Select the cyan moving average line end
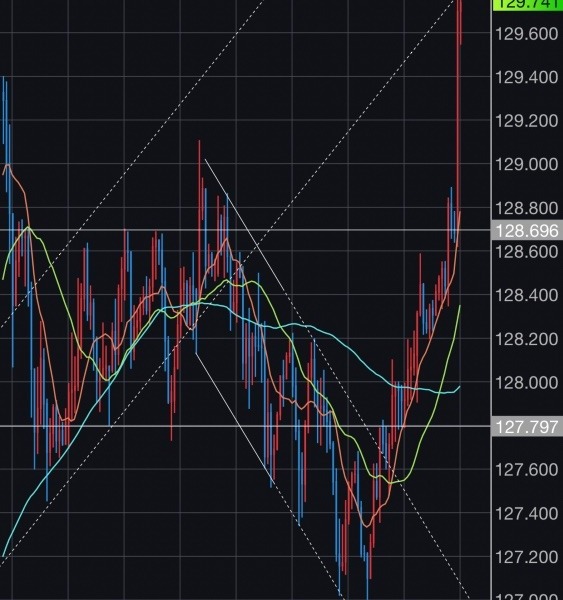This screenshot has height=600, width=563. tap(459, 388)
